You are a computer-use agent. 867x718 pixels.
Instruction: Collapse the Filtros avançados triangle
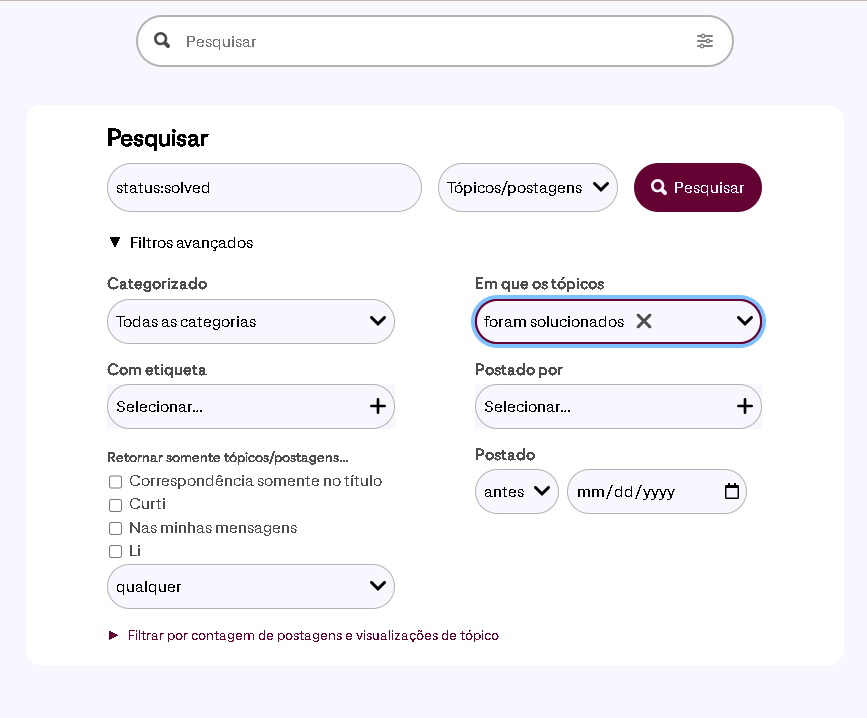pos(115,242)
